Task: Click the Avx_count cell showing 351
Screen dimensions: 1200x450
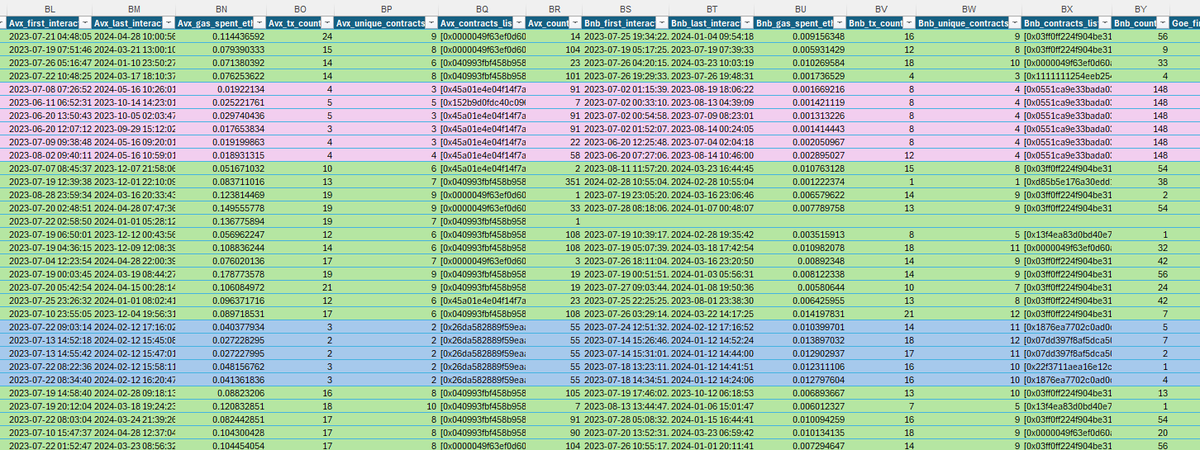Action: [555, 181]
